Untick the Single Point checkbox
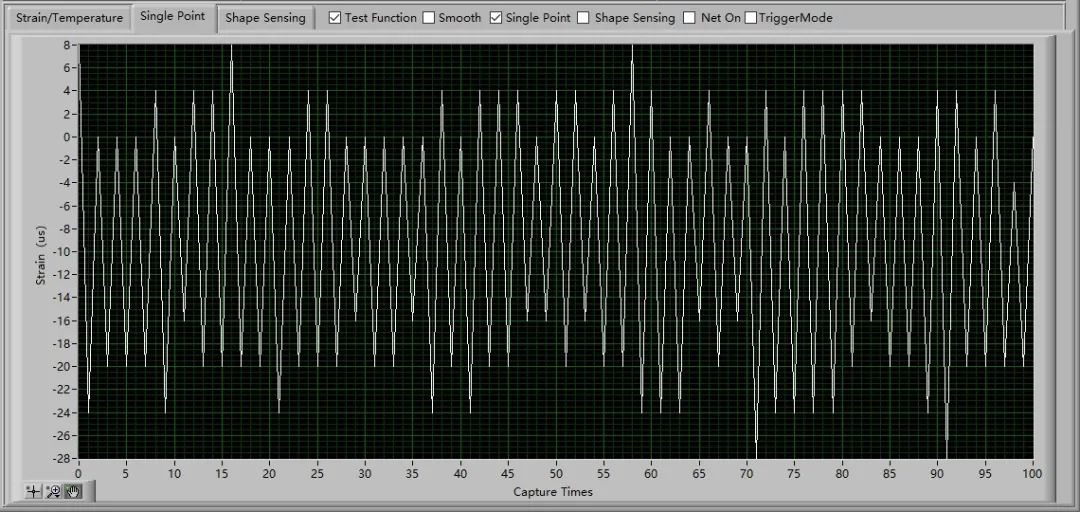This screenshot has height=512, width=1080. click(x=496, y=18)
